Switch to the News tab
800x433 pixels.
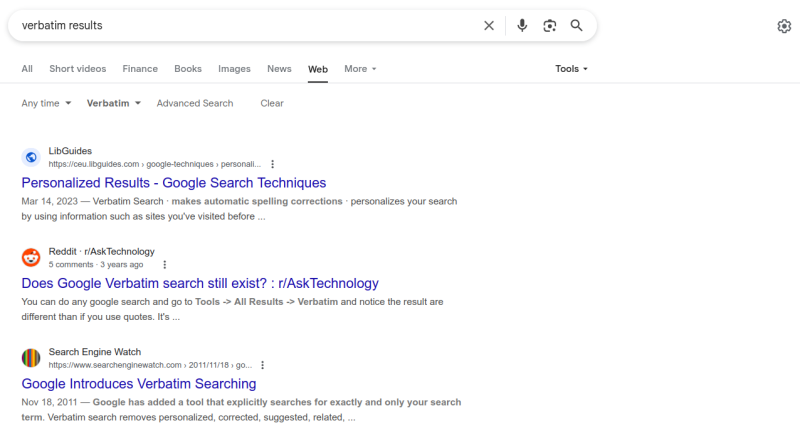click(279, 69)
